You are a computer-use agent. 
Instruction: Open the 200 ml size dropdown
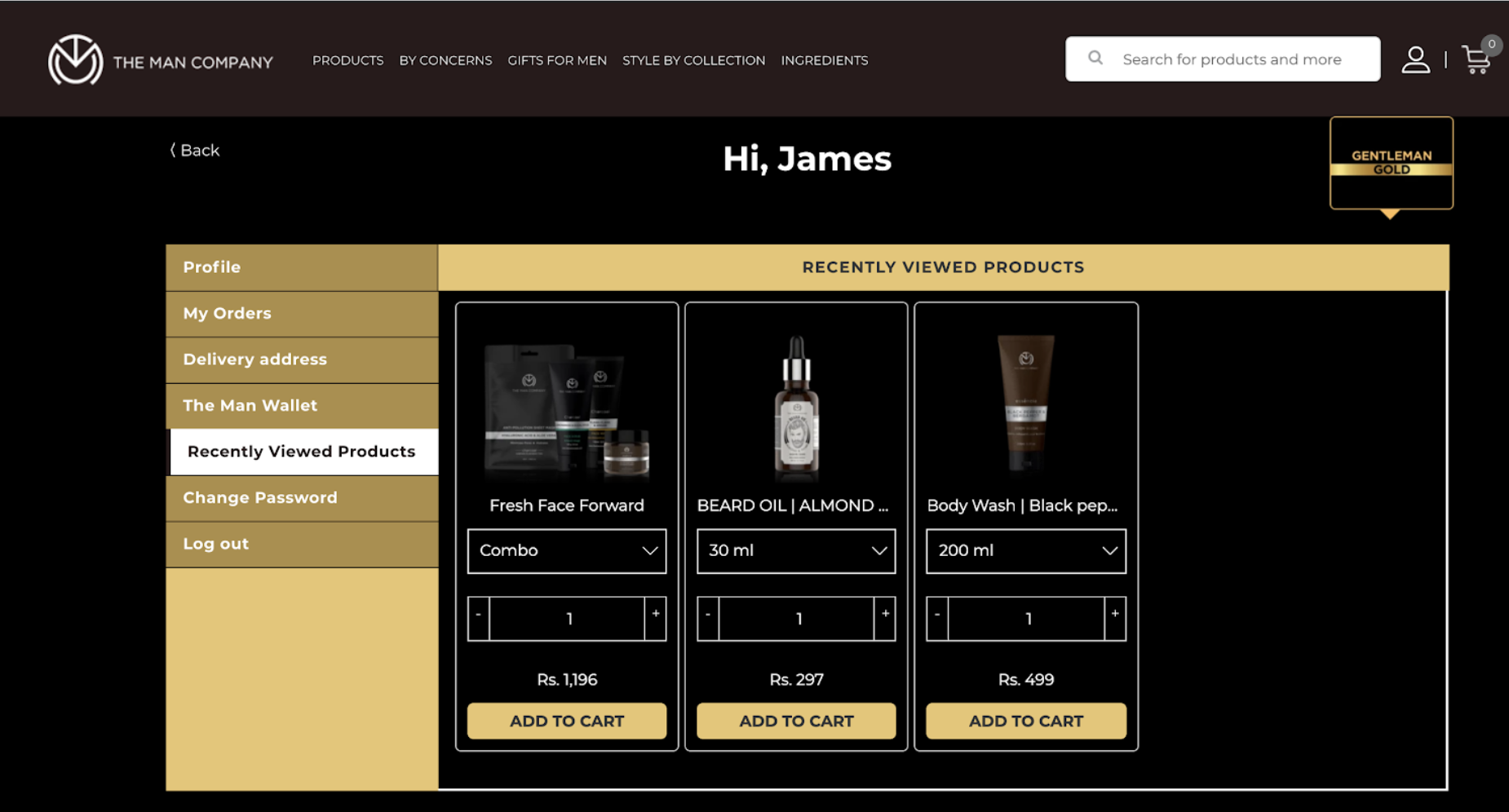[1026, 551]
